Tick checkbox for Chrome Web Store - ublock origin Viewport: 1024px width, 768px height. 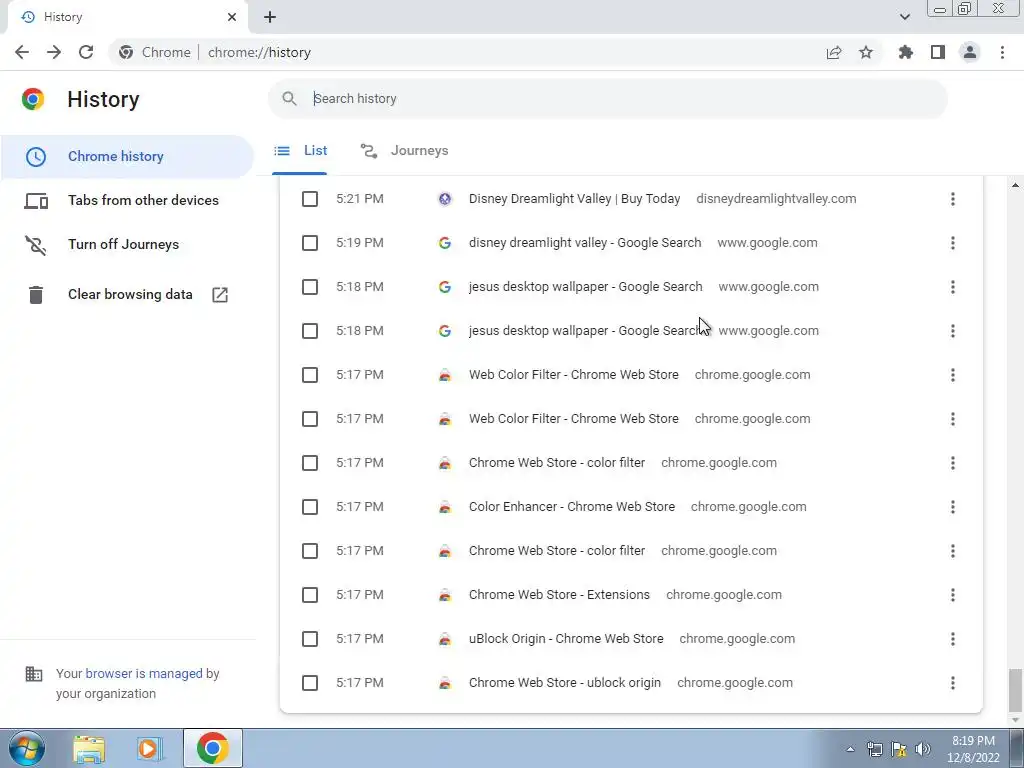pyautogui.click(x=310, y=683)
